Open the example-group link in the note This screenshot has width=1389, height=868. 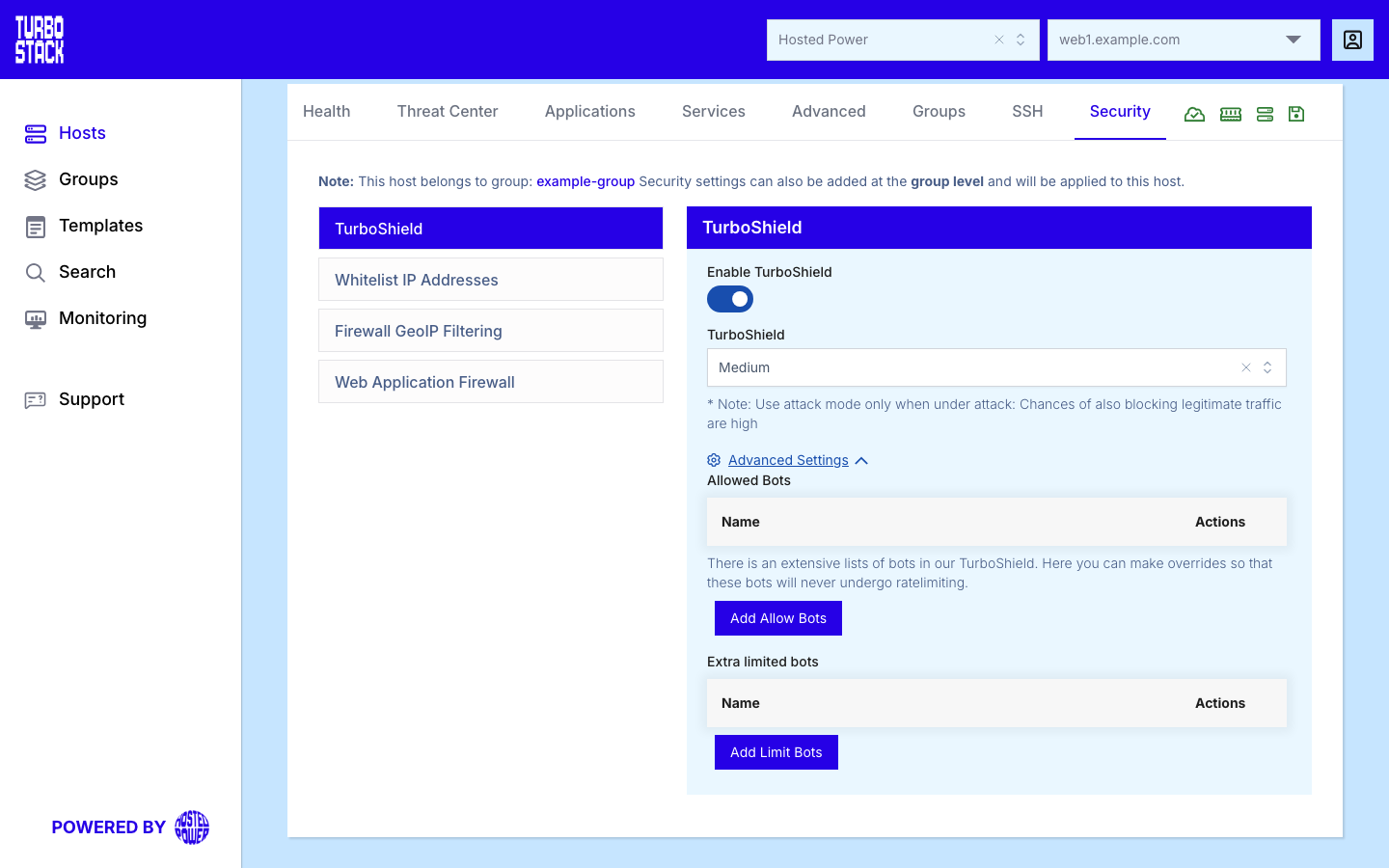pyautogui.click(x=586, y=181)
